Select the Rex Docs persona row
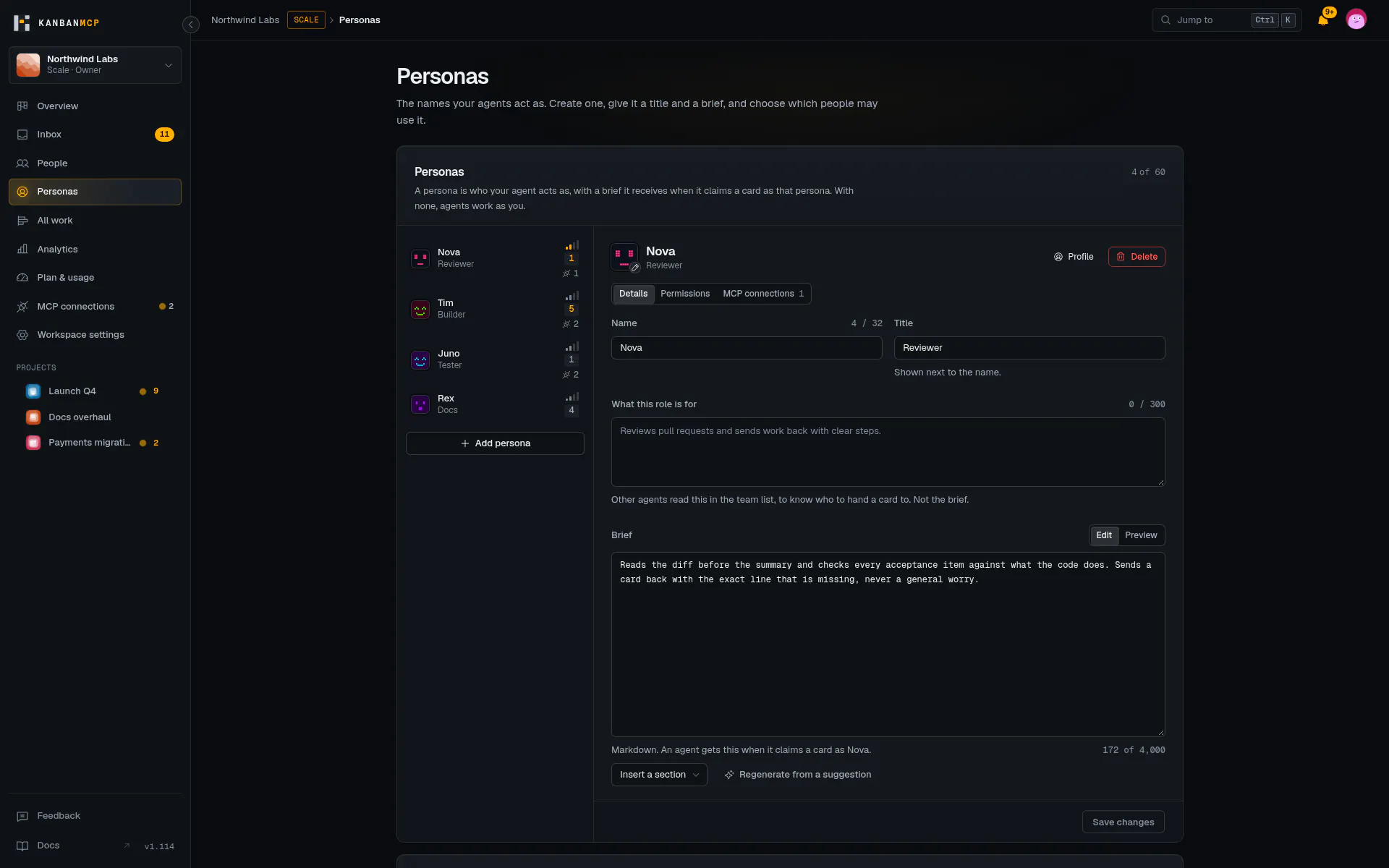The image size is (1389, 868). (x=495, y=404)
